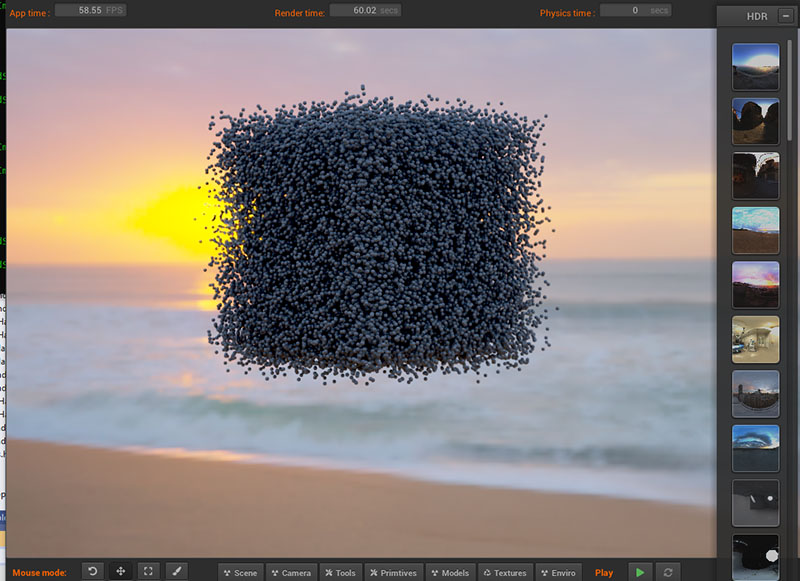Select the move (pan) mouse mode icon
This screenshot has height=581, width=800.
(120, 571)
